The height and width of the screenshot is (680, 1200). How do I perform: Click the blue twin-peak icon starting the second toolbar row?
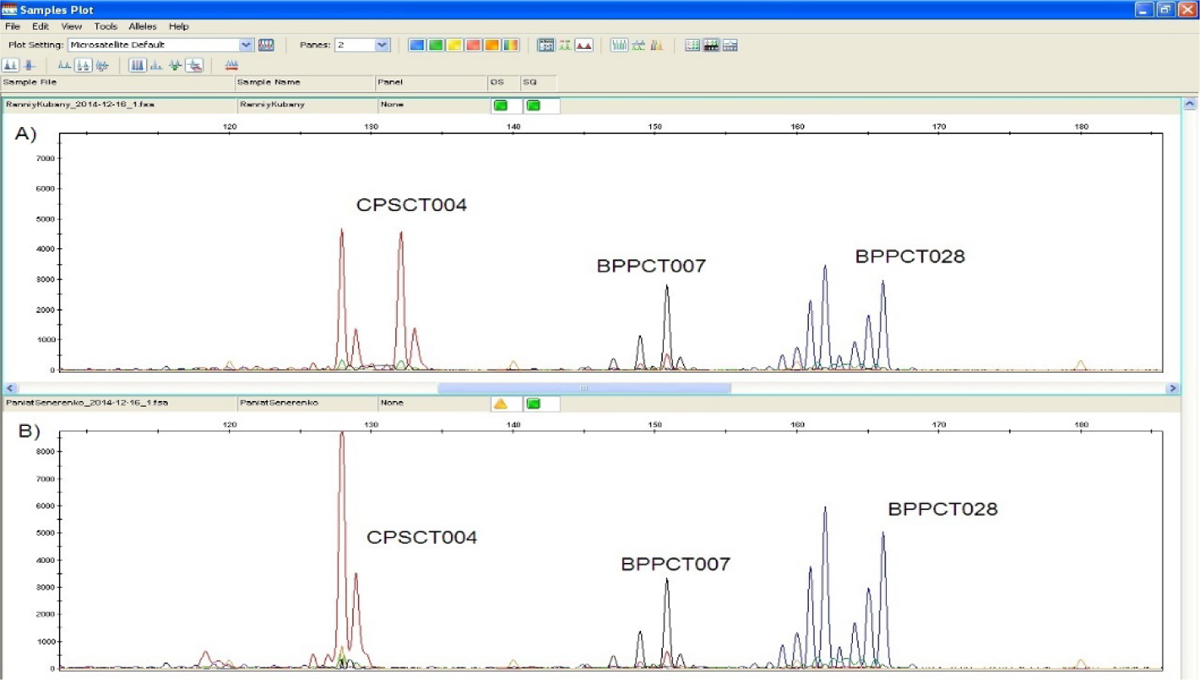pyautogui.click(x=11, y=65)
